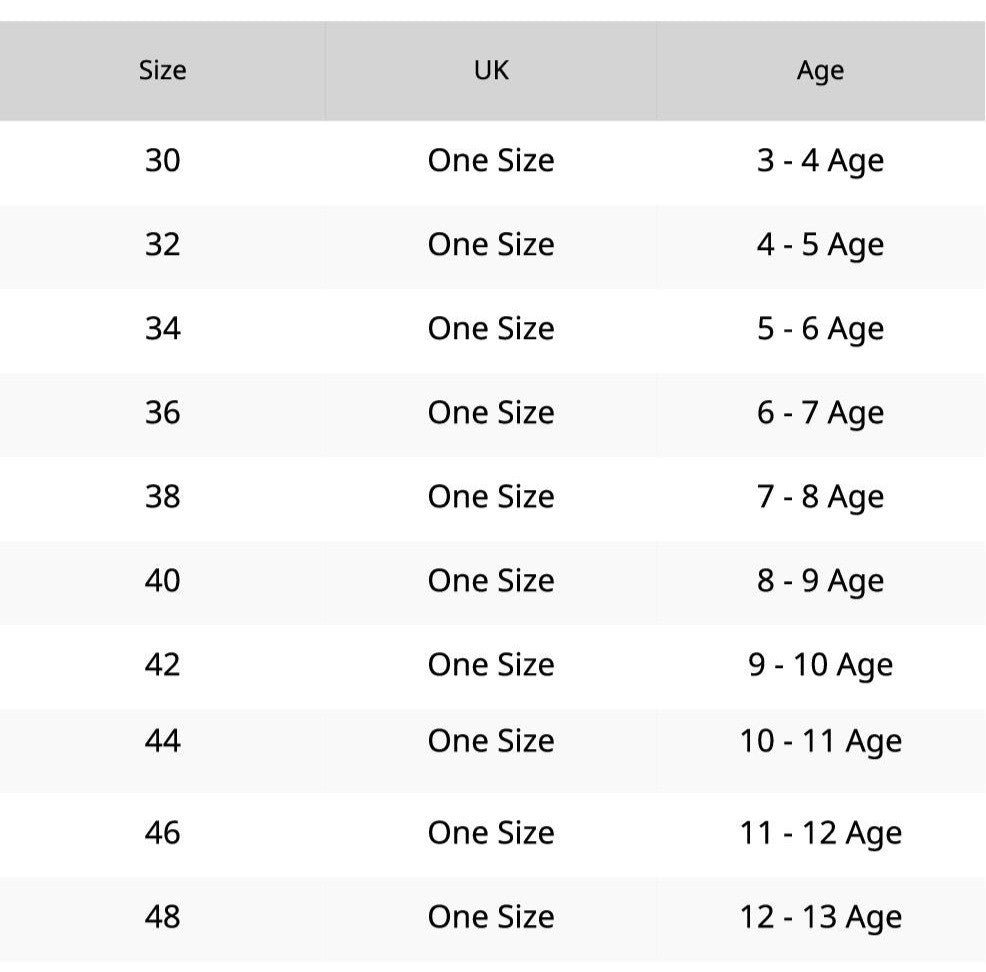Select size 46 in the table

(x=163, y=833)
